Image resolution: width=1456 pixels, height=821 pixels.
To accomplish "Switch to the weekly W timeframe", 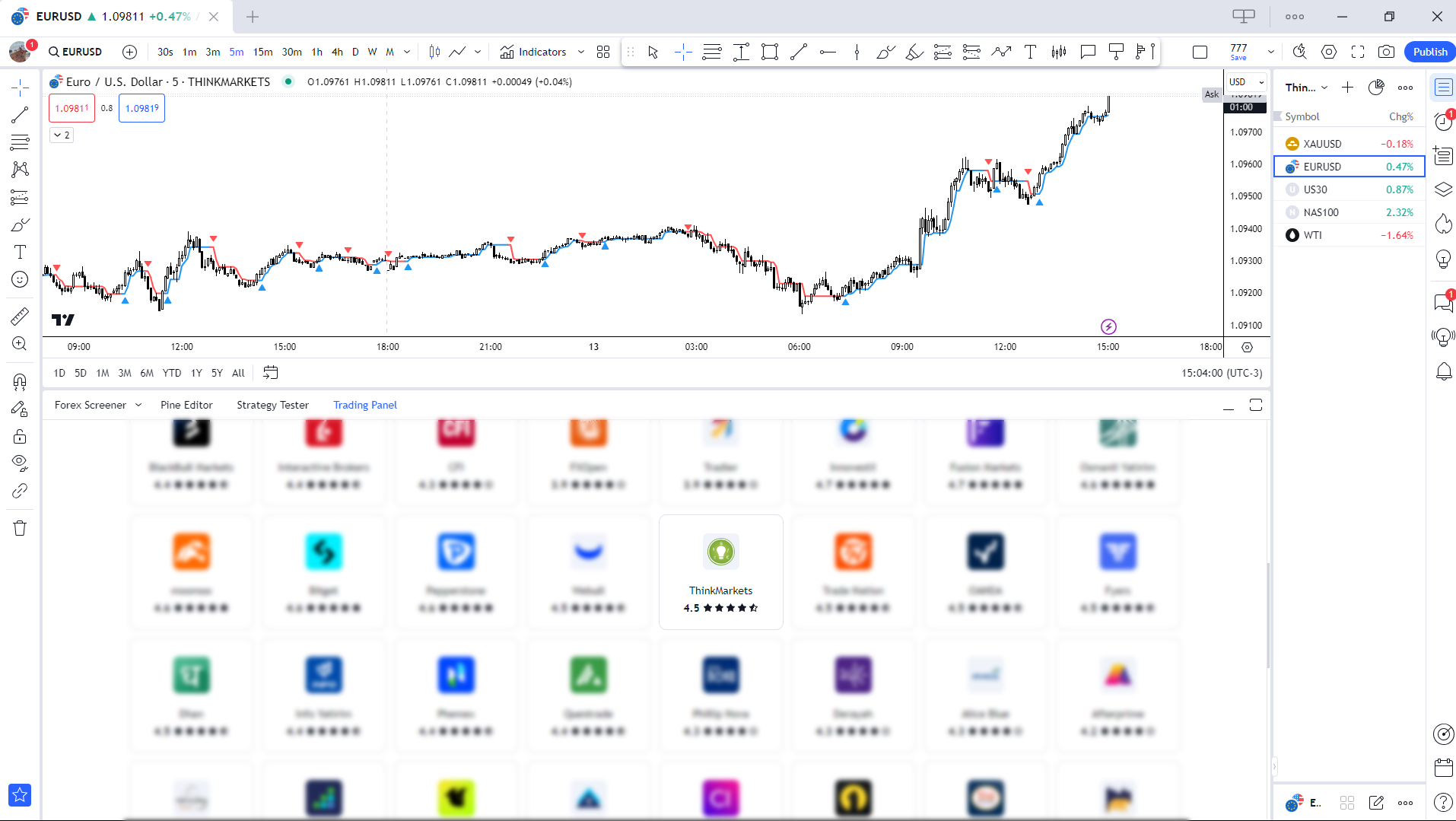I will pos(372,52).
